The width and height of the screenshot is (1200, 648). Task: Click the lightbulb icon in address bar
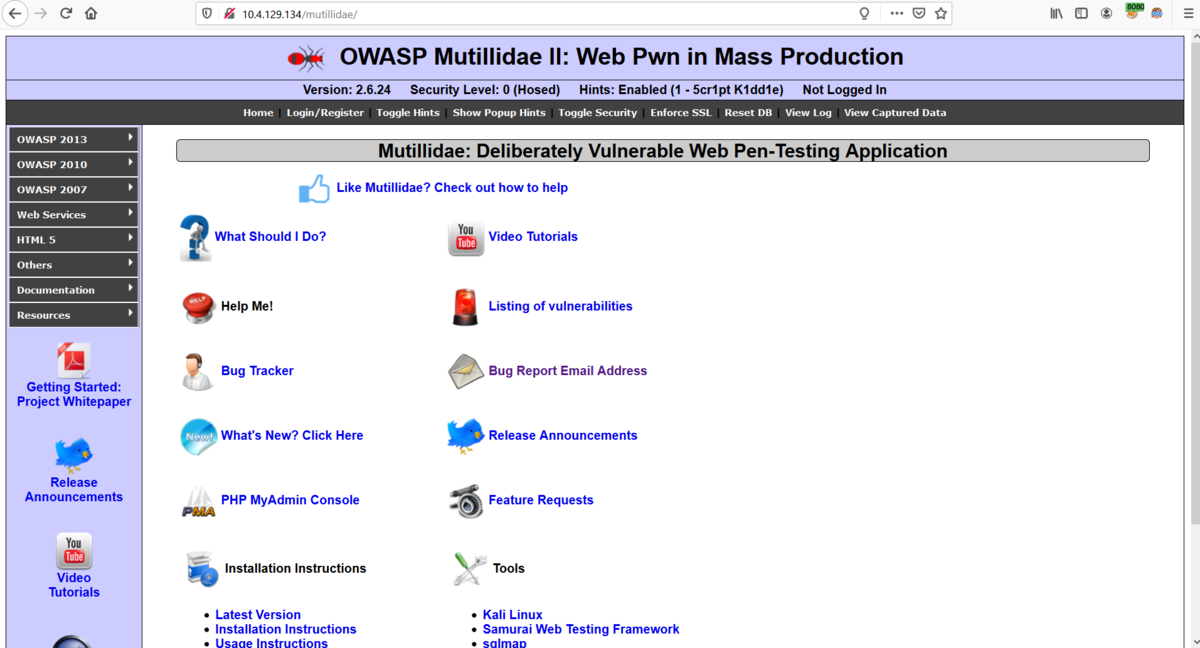[x=864, y=14]
